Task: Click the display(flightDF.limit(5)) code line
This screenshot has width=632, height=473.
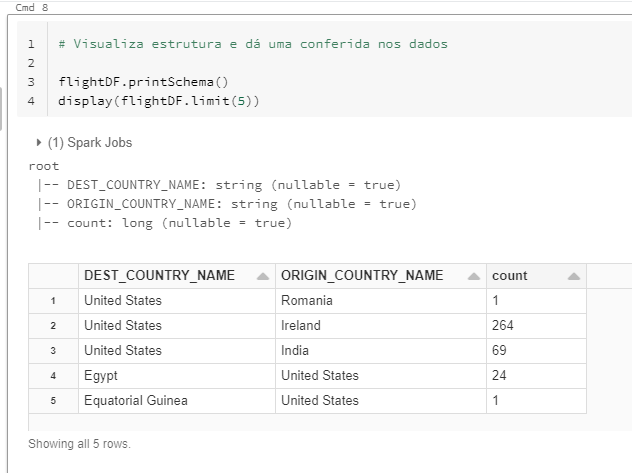Action: (x=158, y=100)
